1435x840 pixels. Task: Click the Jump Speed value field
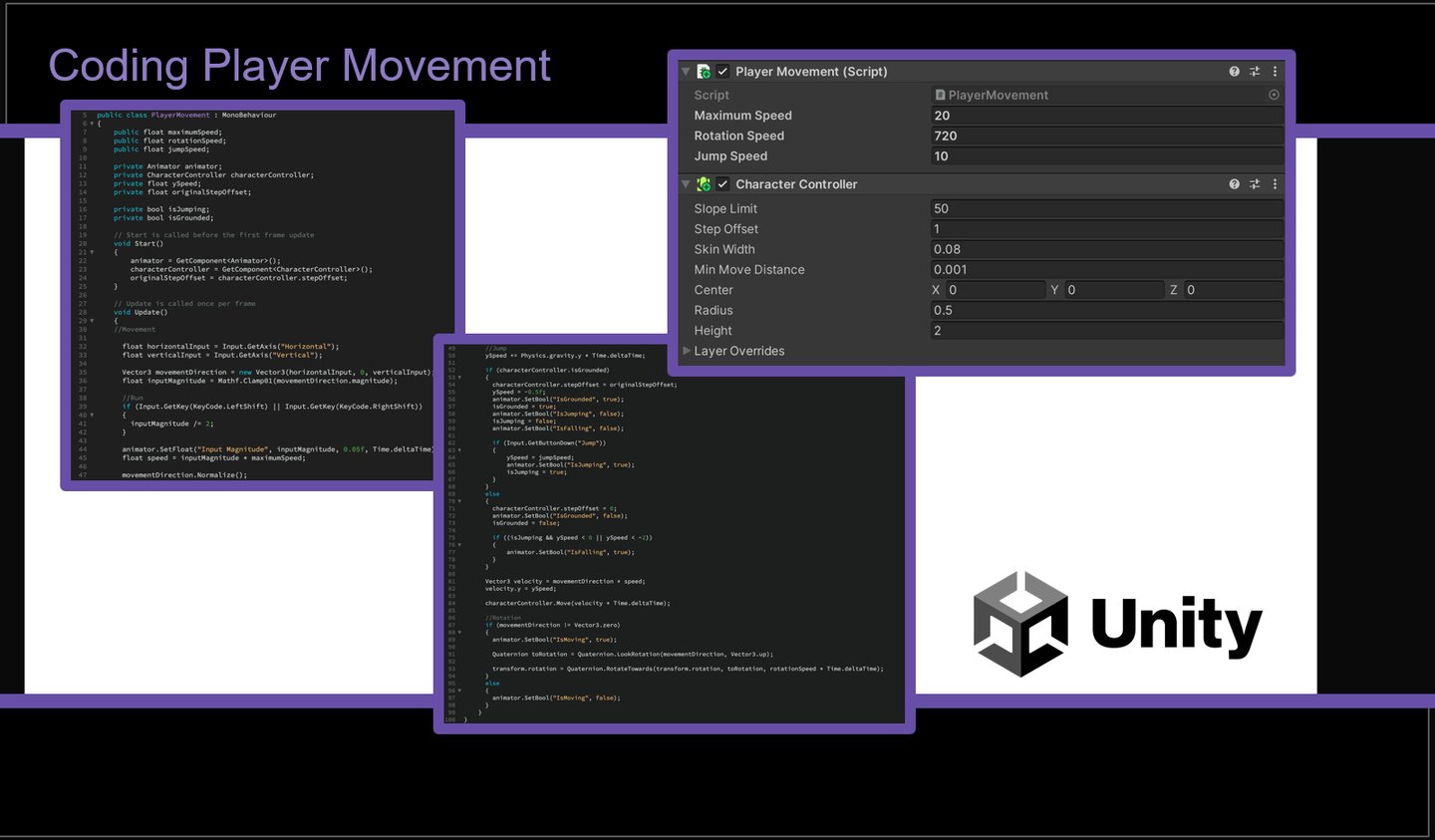pyautogui.click(x=1106, y=156)
